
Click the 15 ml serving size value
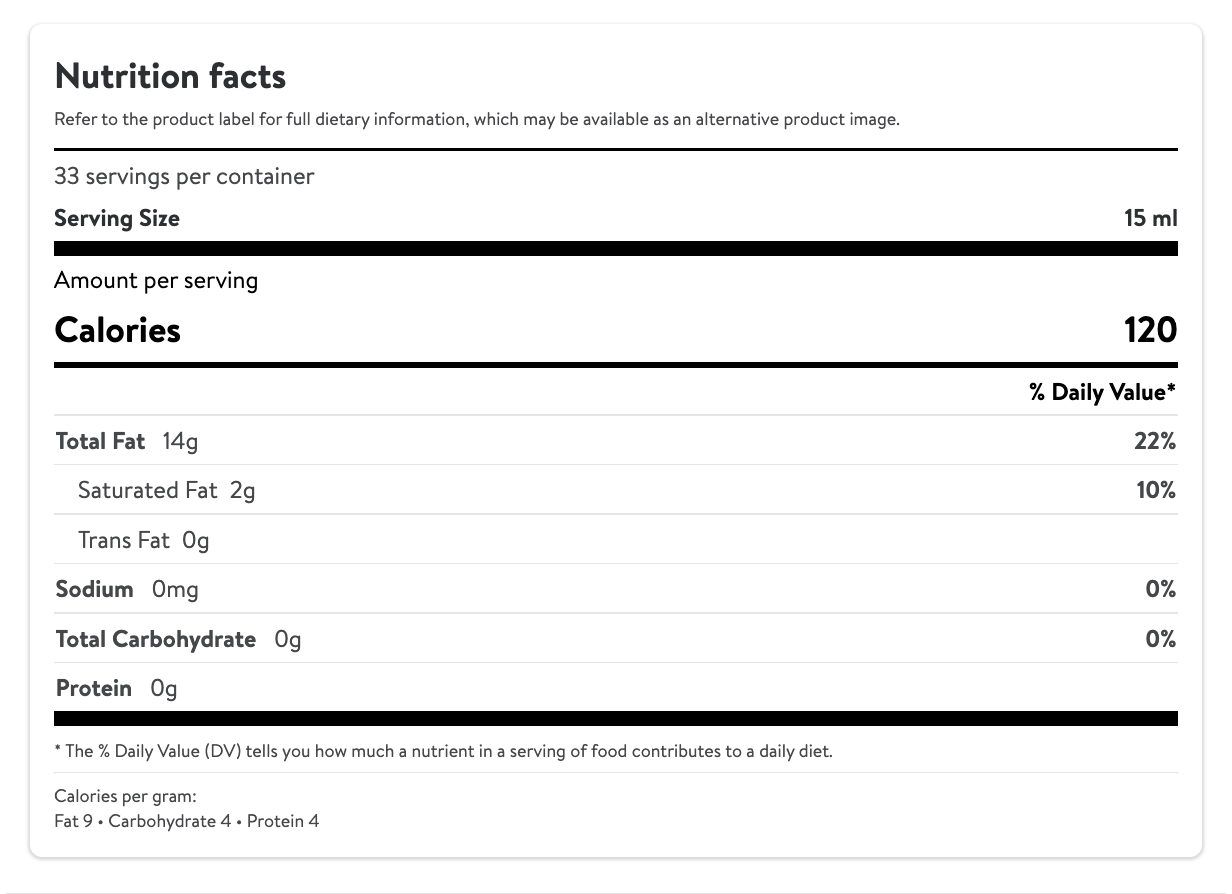1151,218
